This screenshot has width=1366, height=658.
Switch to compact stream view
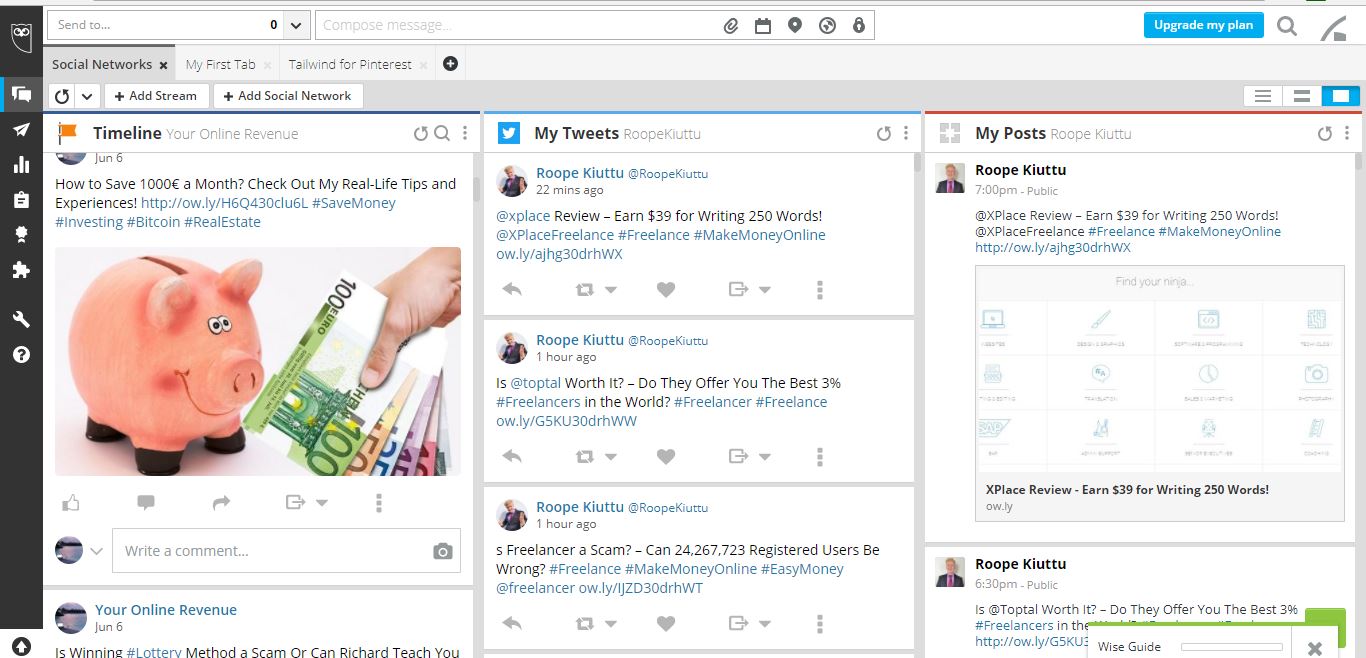[x=1263, y=96]
